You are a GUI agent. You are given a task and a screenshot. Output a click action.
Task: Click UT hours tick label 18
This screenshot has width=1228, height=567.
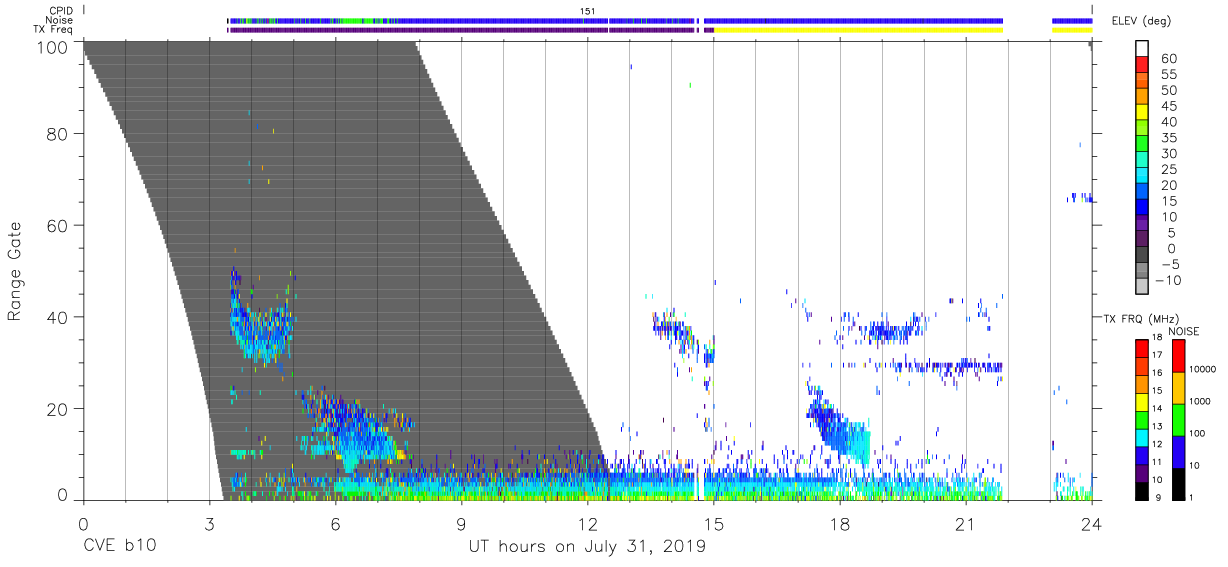tap(840, 524)
